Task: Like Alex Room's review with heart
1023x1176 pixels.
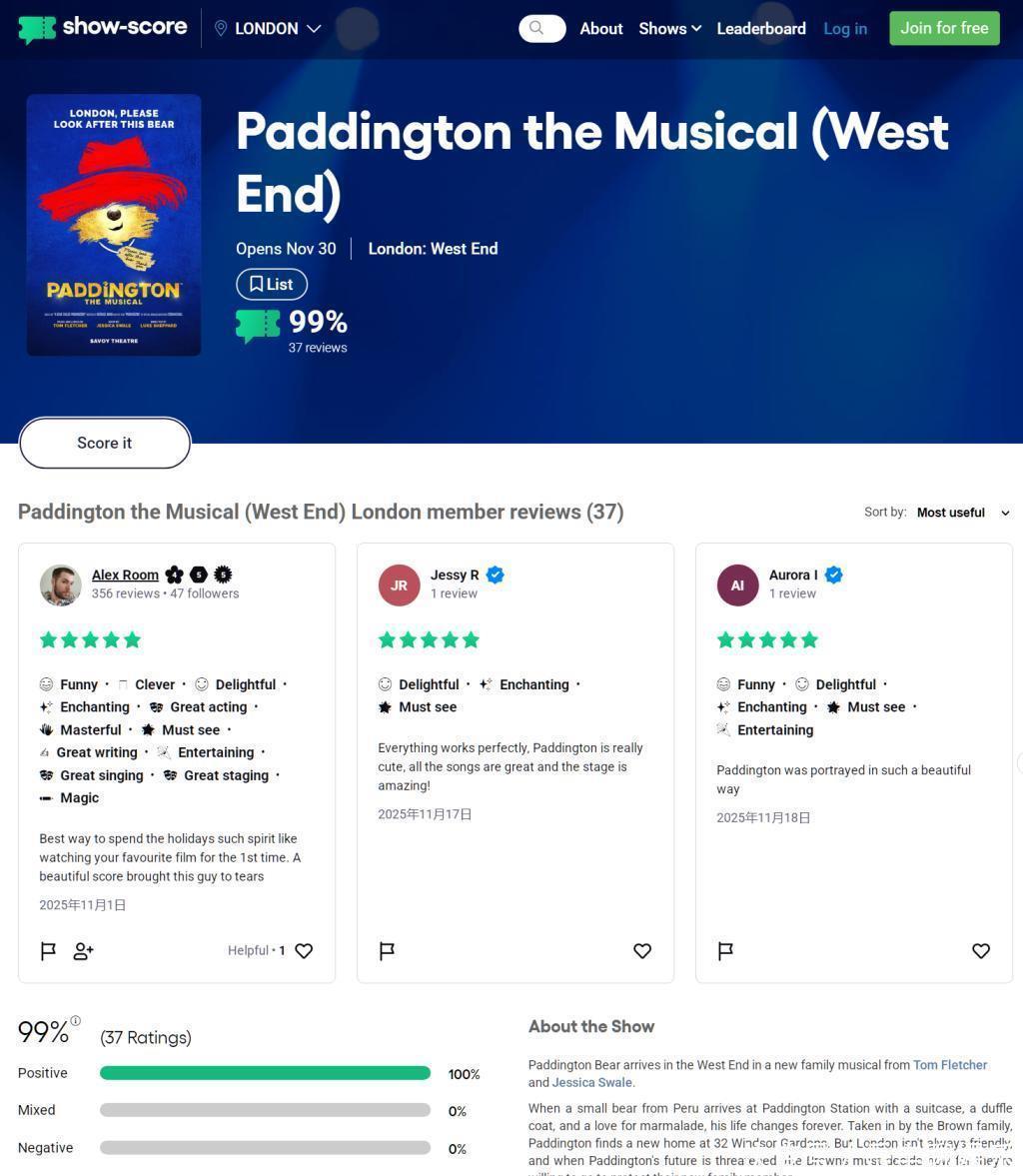Action: point(304,951)
